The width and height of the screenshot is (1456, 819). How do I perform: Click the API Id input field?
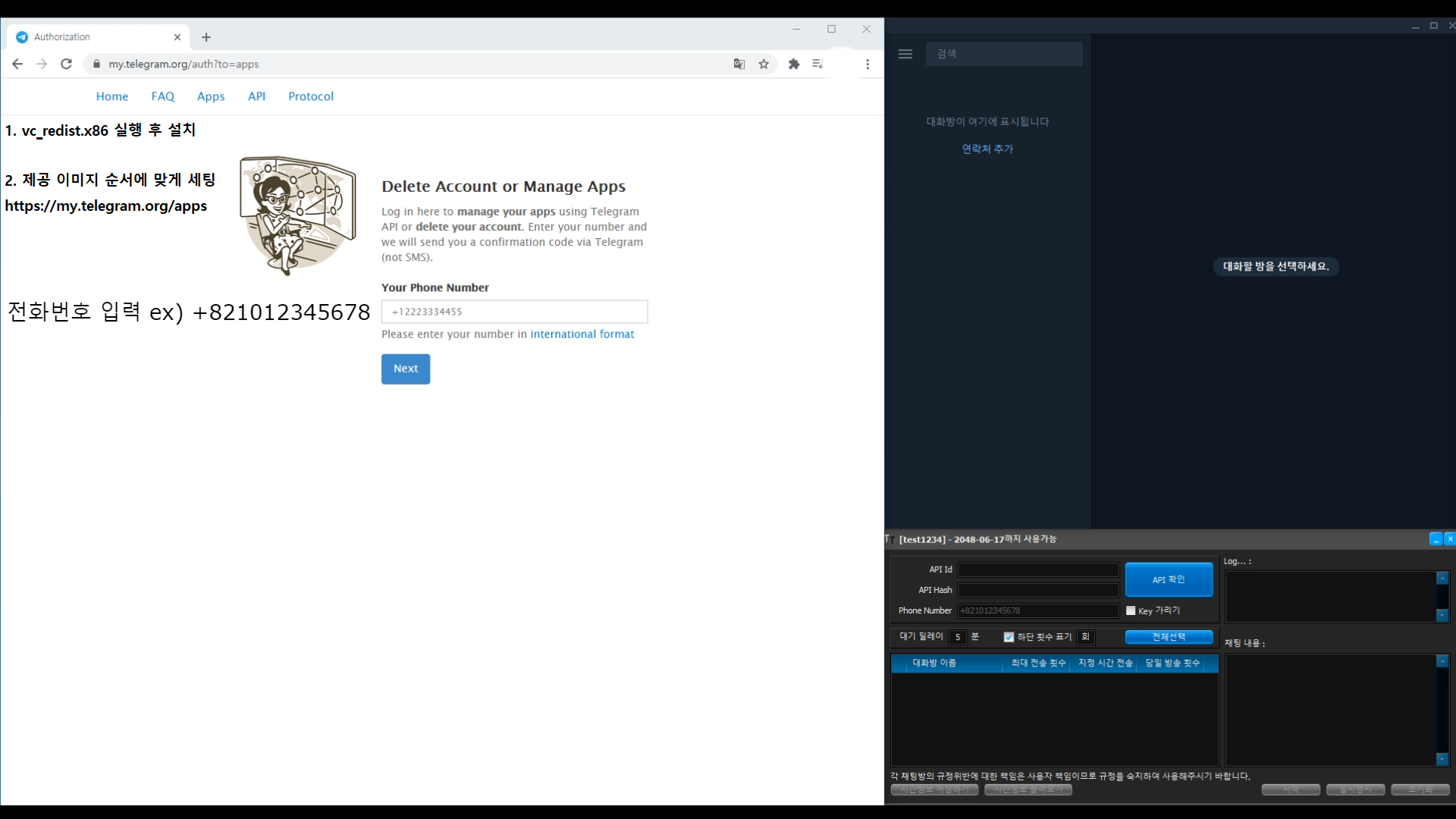click(1038, 570)
